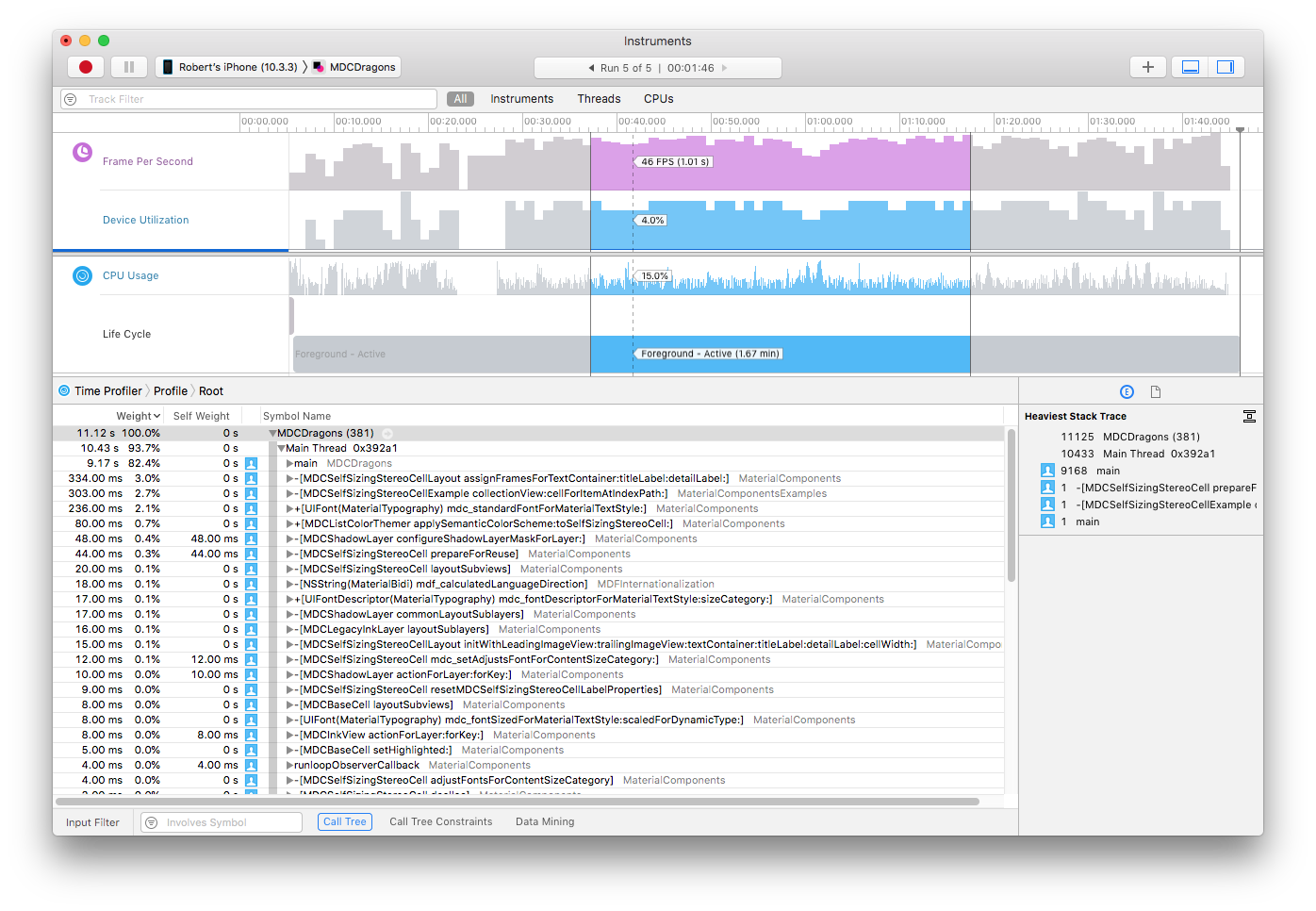Switch to Instruments track filter

(521, 99)
